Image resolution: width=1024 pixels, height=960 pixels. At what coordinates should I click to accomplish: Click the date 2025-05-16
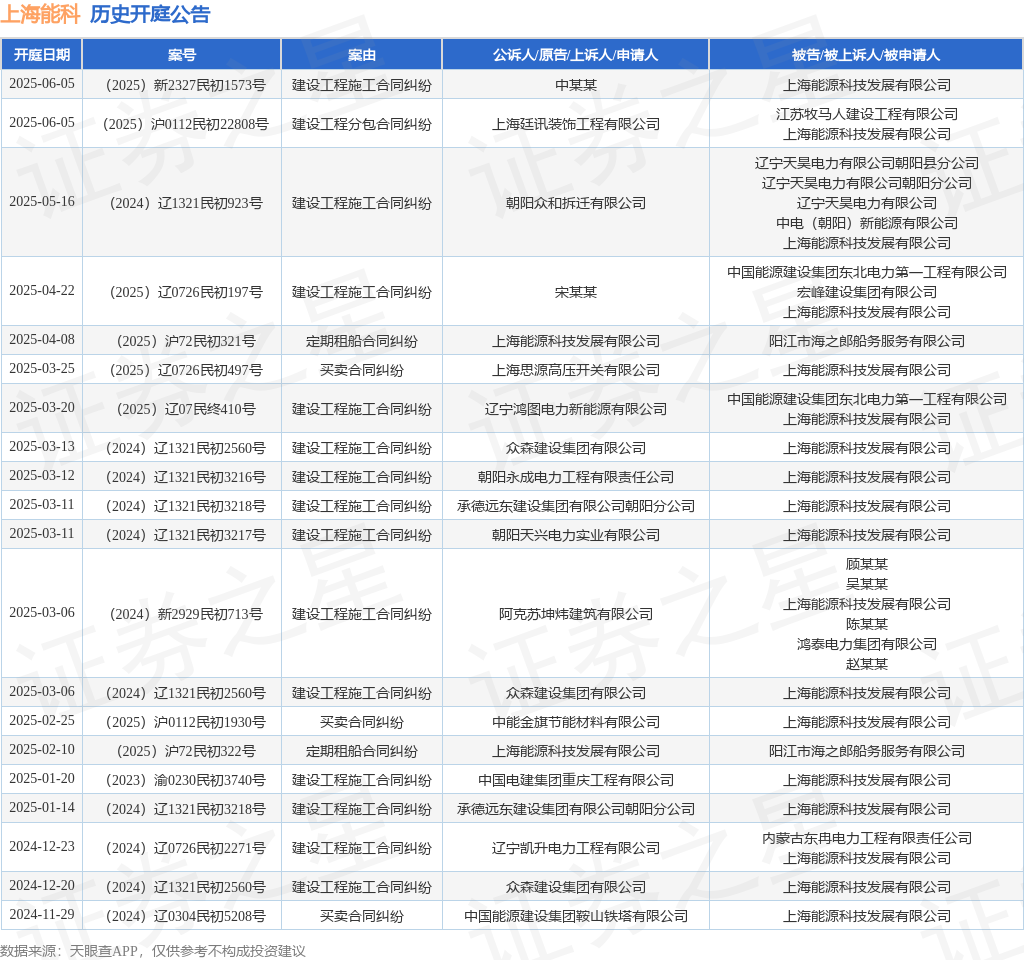click(x=42, y=201)
